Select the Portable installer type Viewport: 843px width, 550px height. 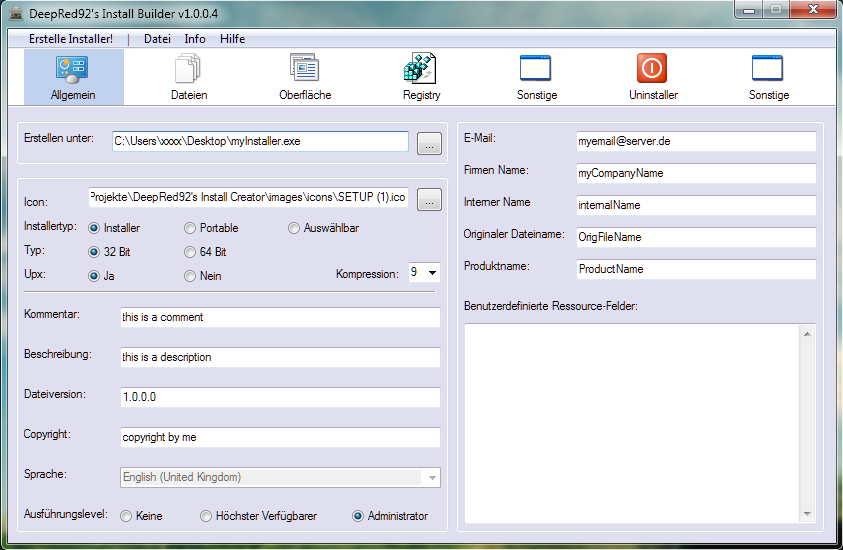click(190, 228)
